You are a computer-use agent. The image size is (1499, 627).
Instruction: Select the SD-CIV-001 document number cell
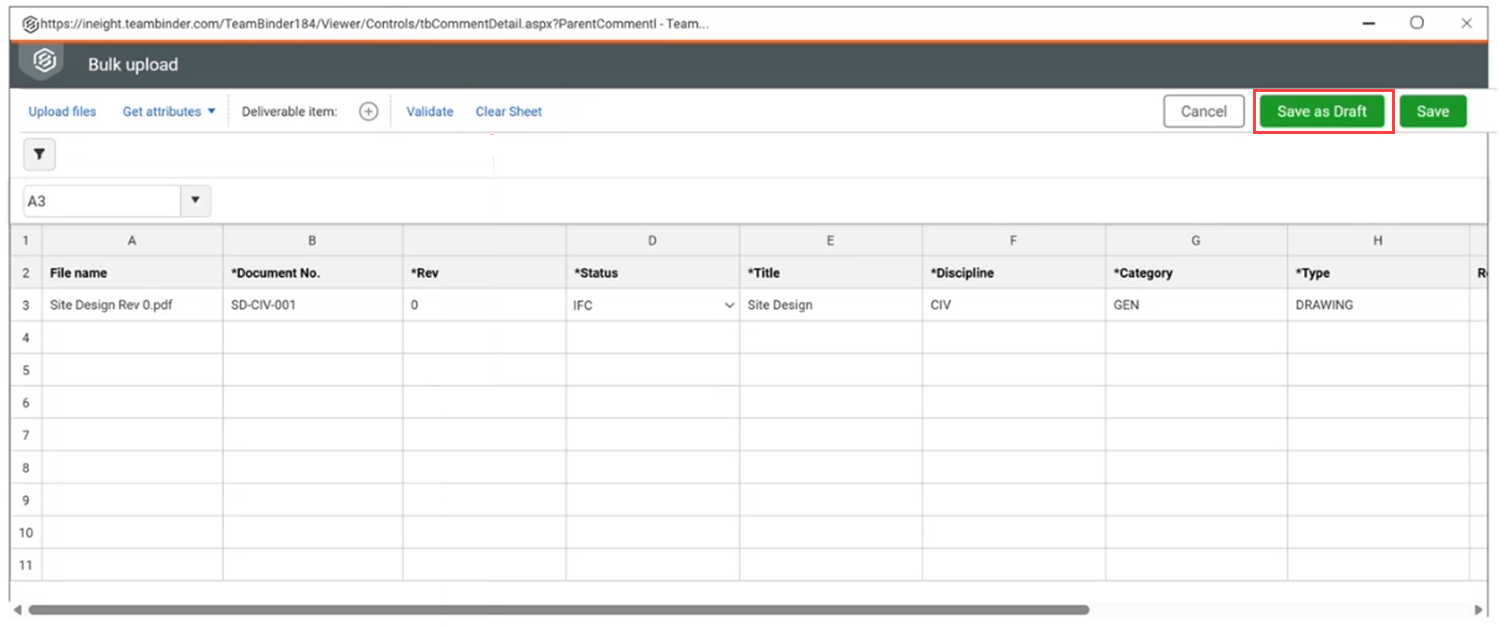312,306
